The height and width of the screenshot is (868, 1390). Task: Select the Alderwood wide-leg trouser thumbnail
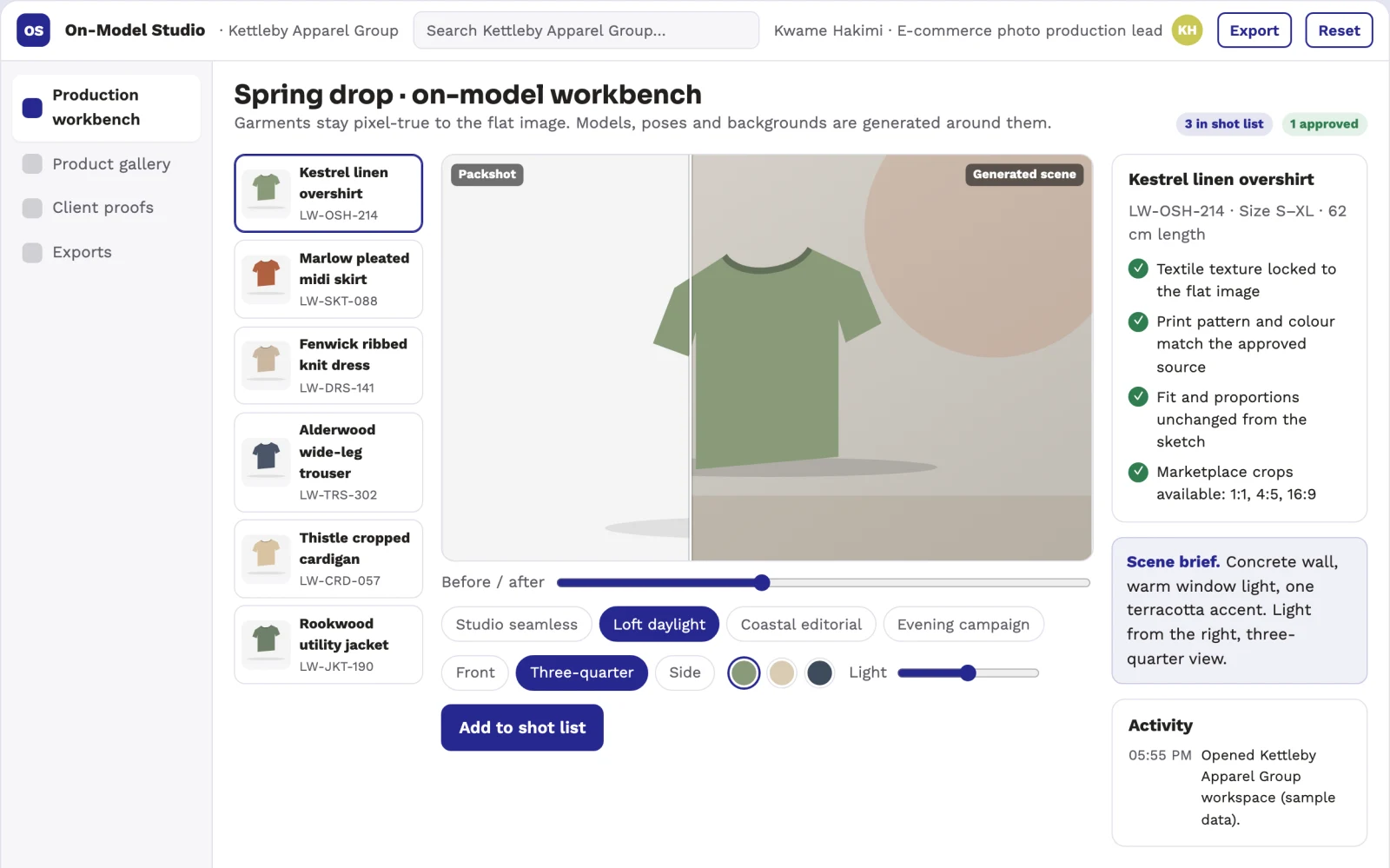pyautogui.click(x=266, y=462)
